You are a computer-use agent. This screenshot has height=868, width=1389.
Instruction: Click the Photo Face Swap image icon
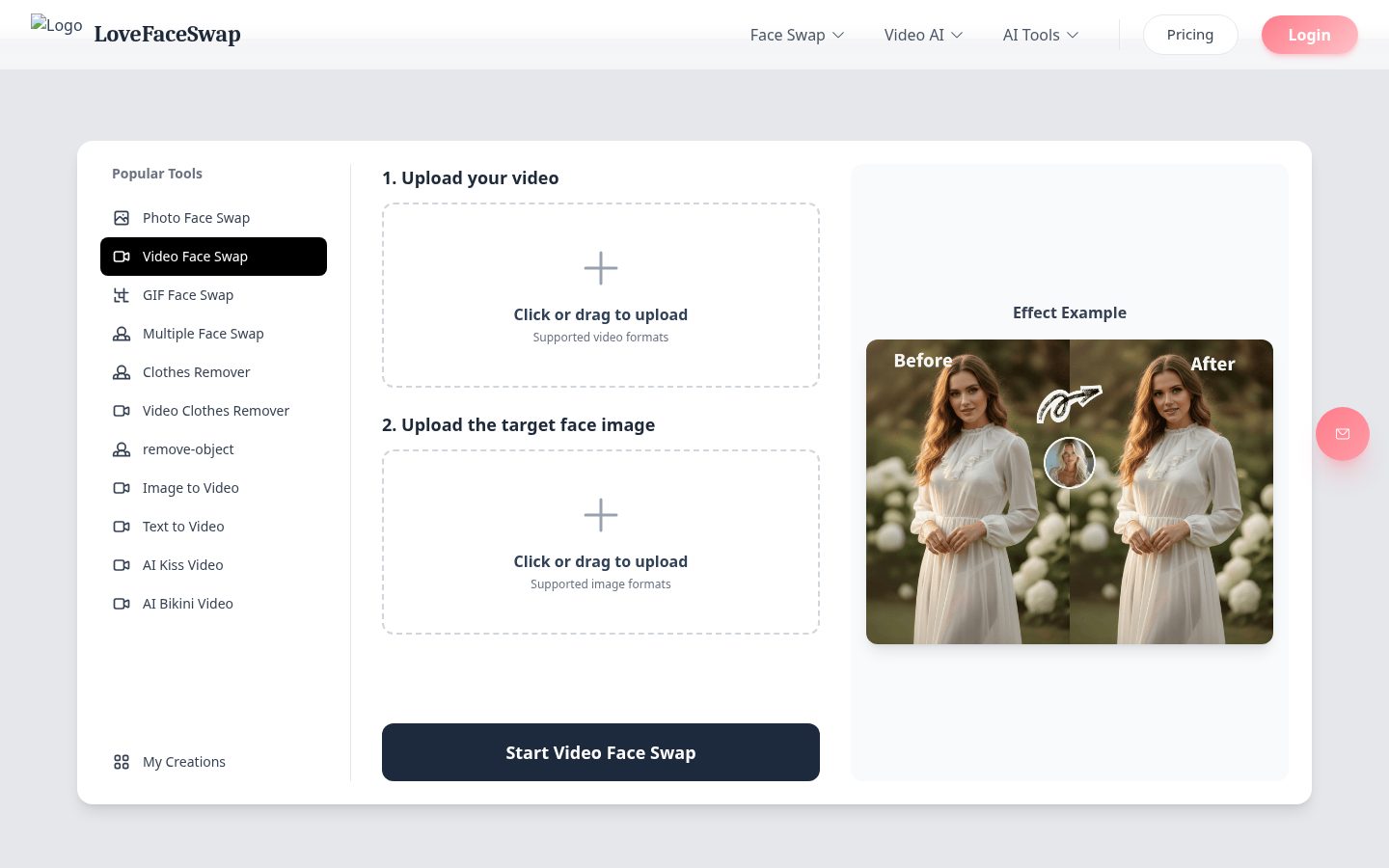pos(122,218)
